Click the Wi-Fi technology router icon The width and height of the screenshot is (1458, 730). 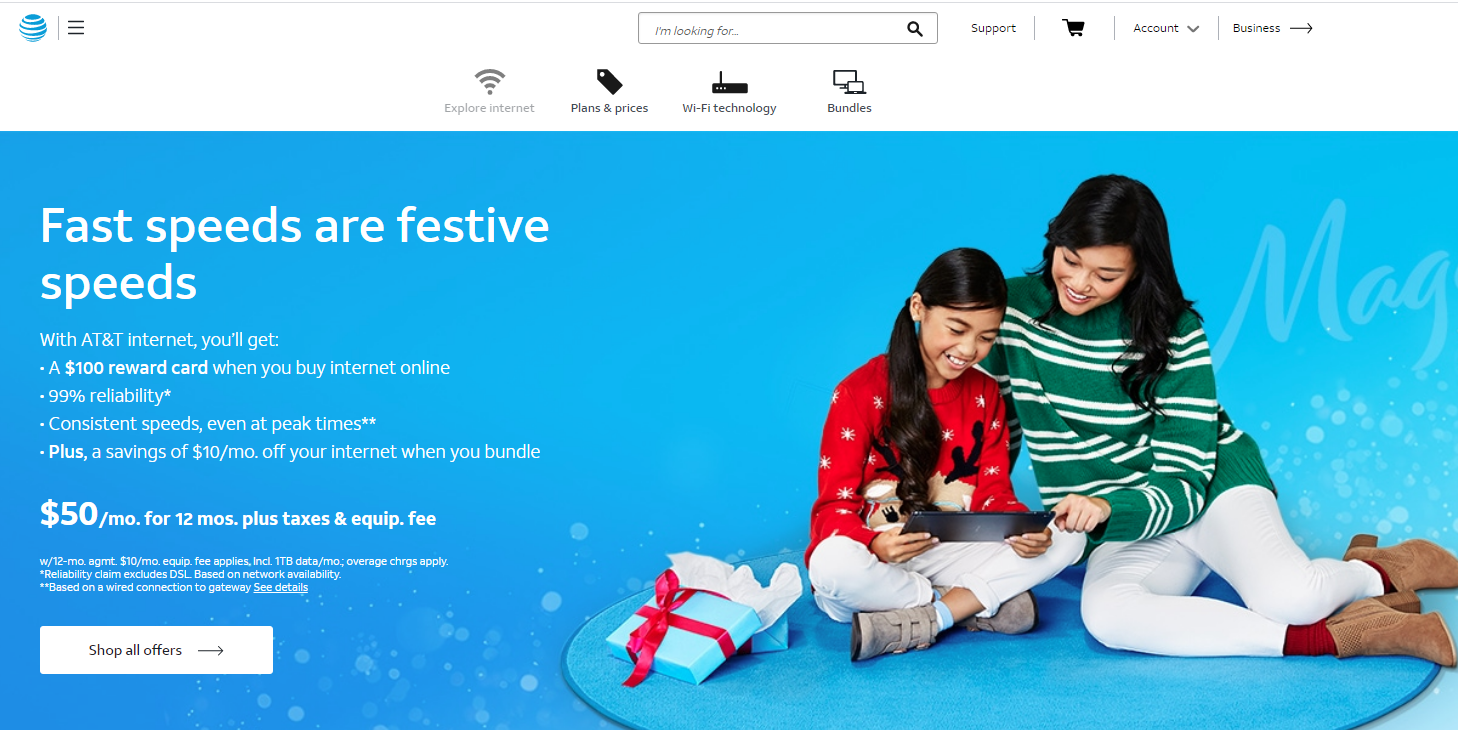coord(730,83)
